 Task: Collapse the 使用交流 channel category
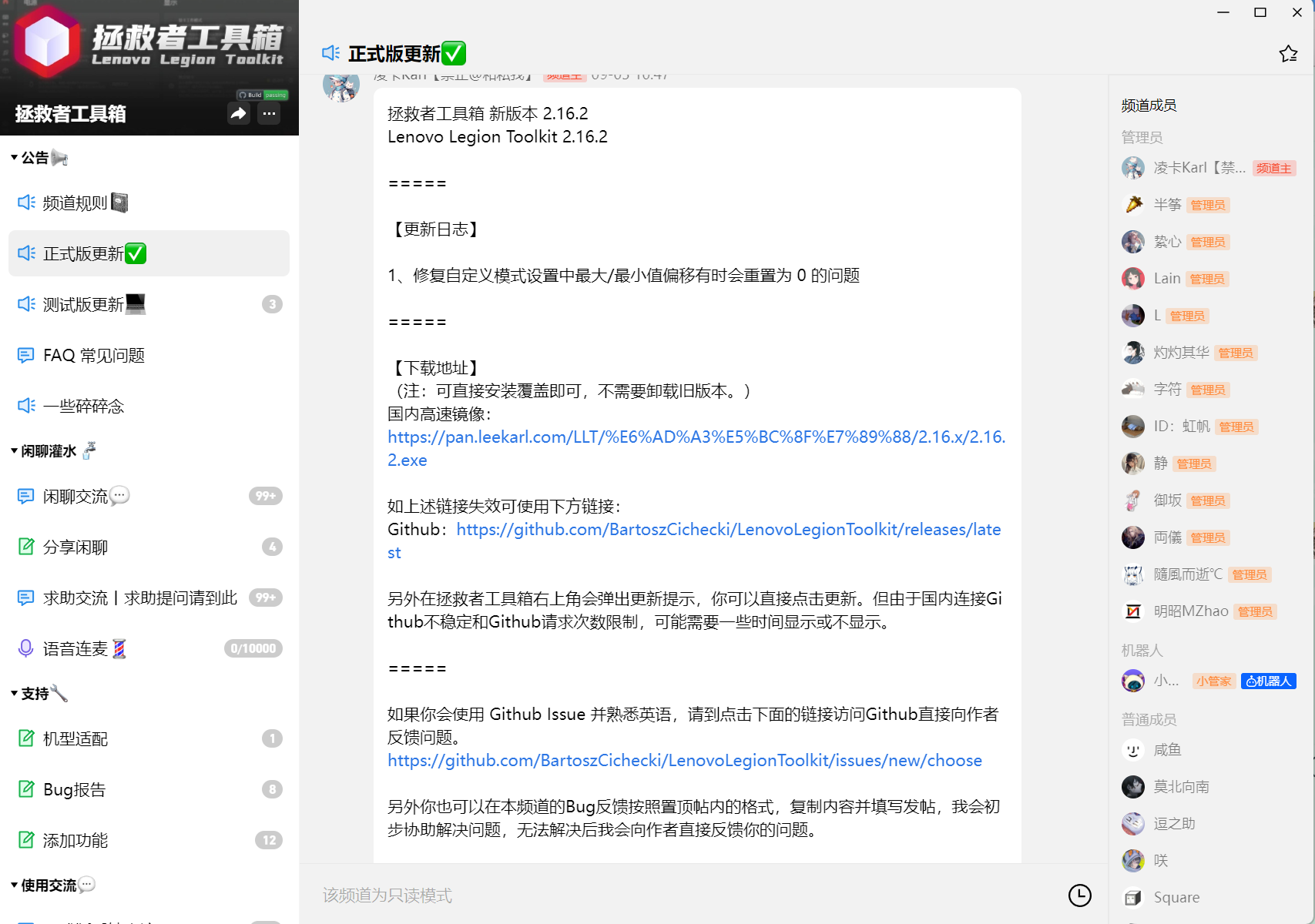[x=14, y=885]
